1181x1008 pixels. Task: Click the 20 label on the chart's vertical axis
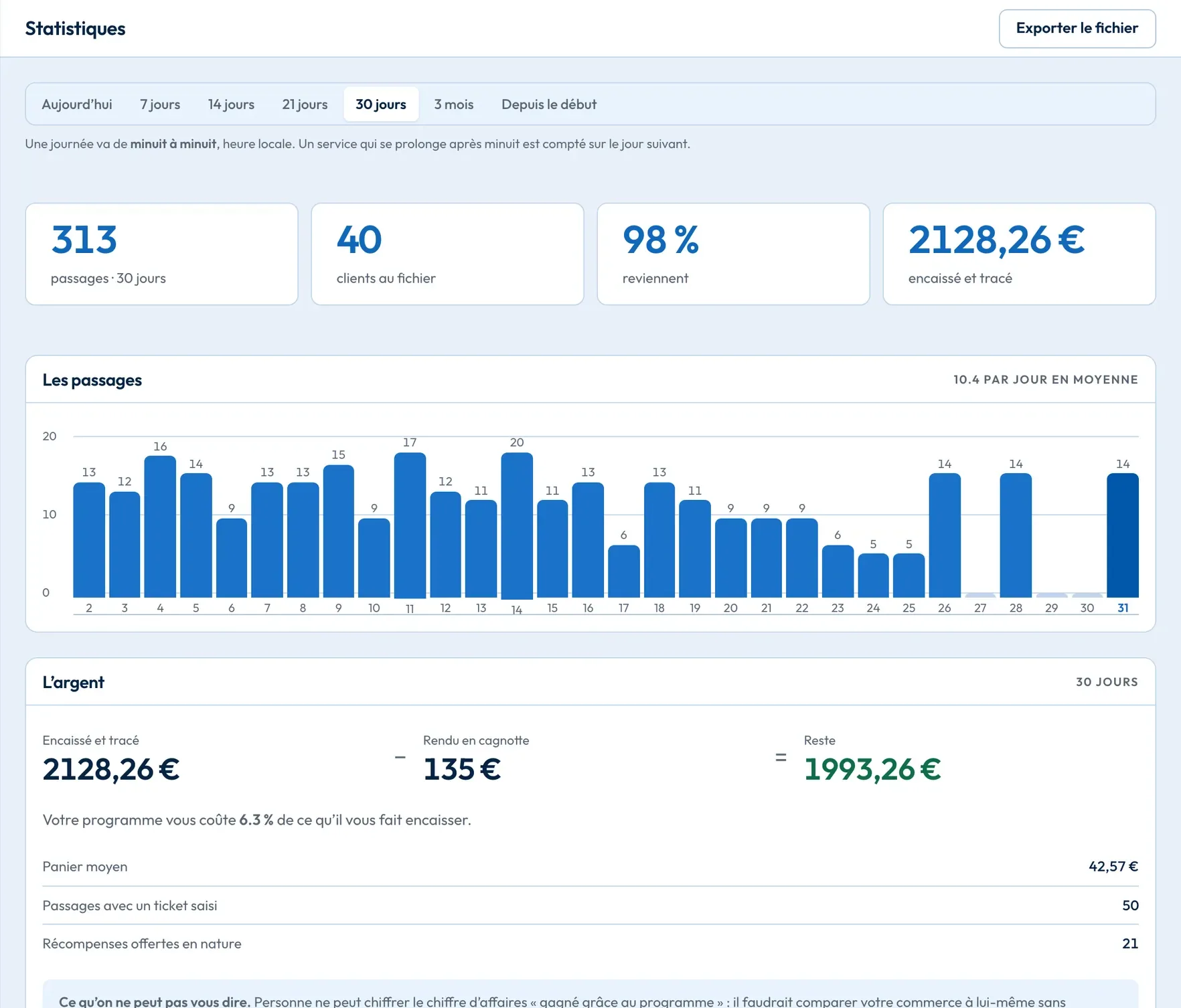tap(50, 436)
